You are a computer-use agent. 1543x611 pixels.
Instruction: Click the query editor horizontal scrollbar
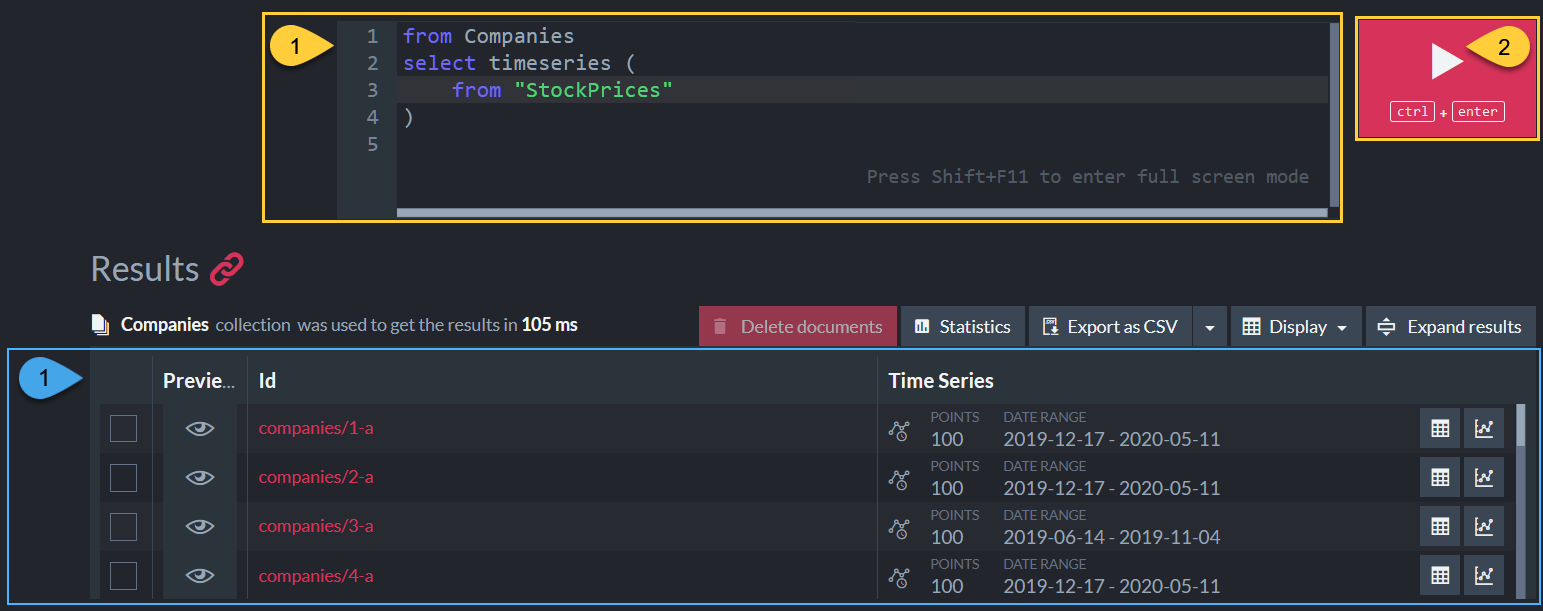862,213
